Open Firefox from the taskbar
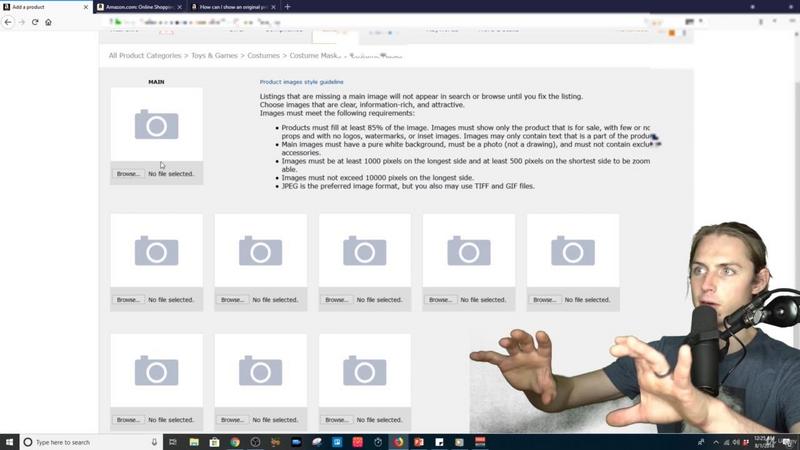800x450 pixels. click(x=398, y=442)
